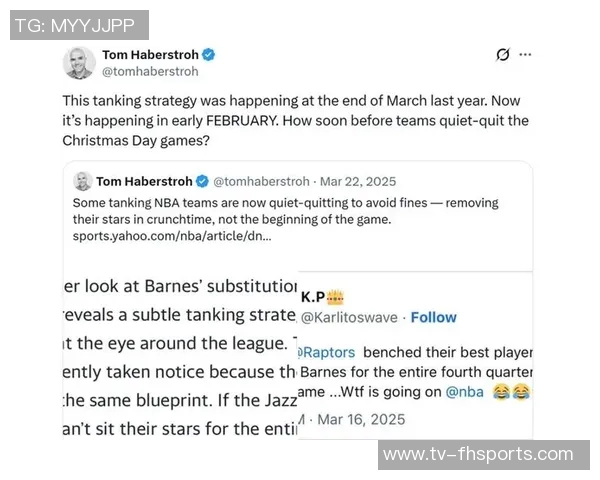Click the @tomhaberstroh handle under the top name
The height and width of the screenshot is (480, 600).
click(x=151, y=71)
